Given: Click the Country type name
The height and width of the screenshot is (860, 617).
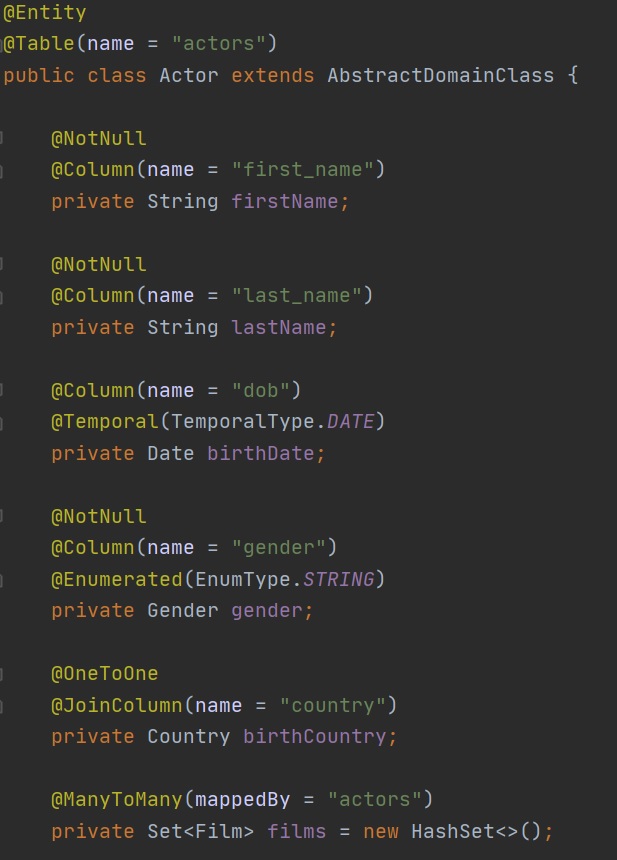Looking at the screenshot, I should (x=189, y=736).
